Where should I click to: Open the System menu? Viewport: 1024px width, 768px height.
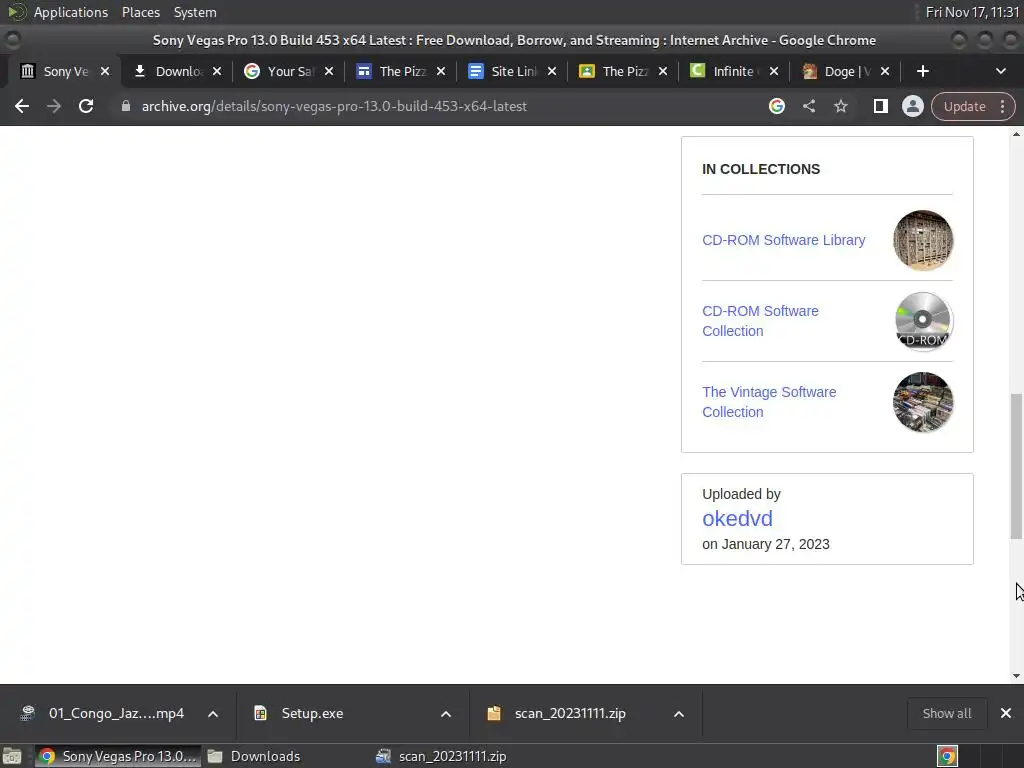click(x=195, y=12)
